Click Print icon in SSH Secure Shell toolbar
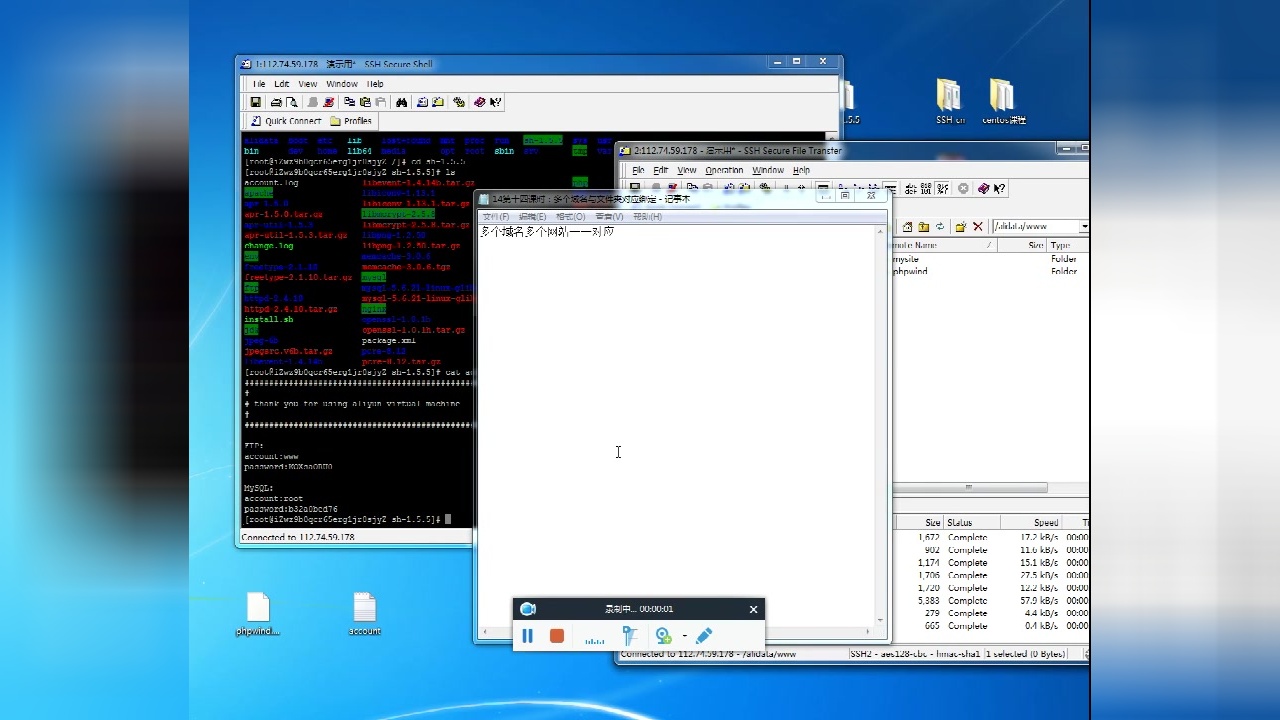Viewport: 1280px width, 720px height. click(276, 102)
